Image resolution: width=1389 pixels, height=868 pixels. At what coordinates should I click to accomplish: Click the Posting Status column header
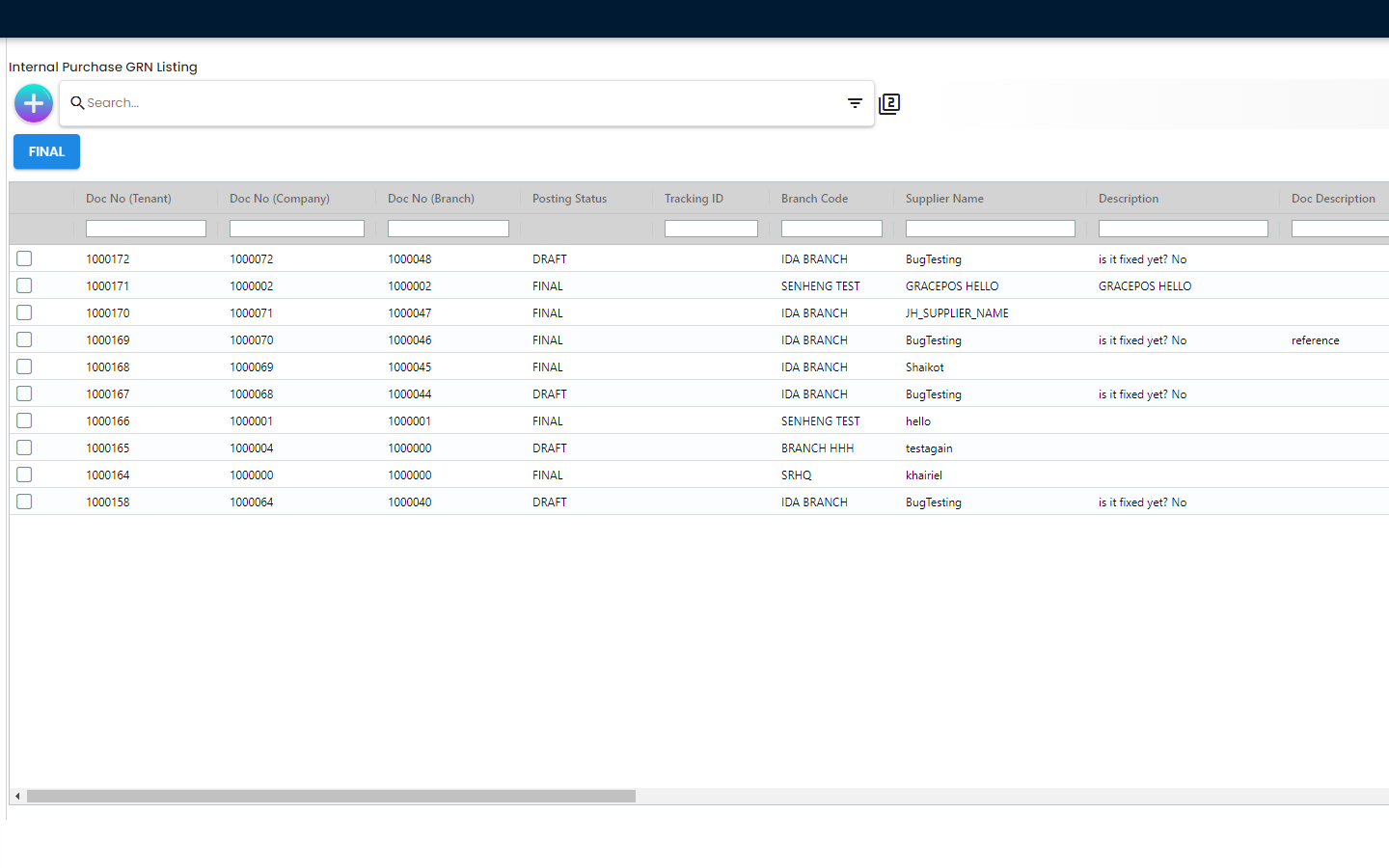coord(569,199)
